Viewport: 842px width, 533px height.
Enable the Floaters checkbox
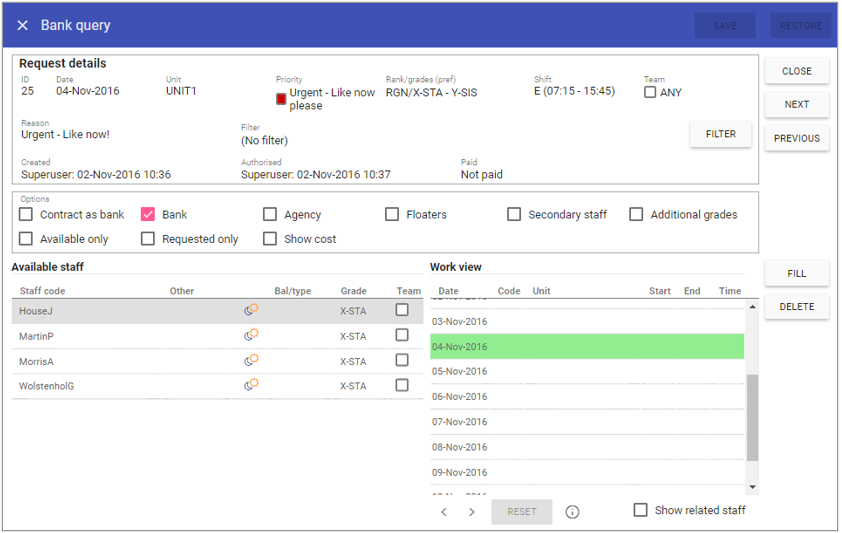392,215
